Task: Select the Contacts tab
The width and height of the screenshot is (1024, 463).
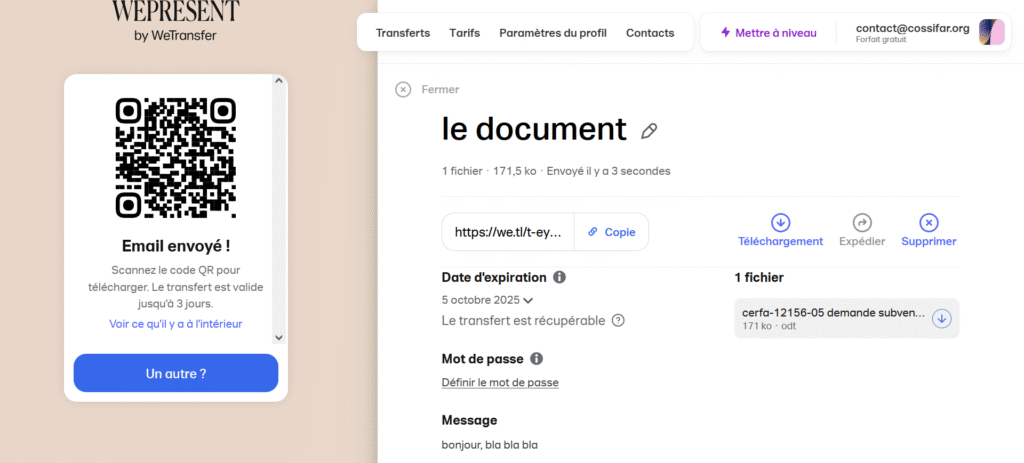Action: pyautogui.click(x=650, y=33)
